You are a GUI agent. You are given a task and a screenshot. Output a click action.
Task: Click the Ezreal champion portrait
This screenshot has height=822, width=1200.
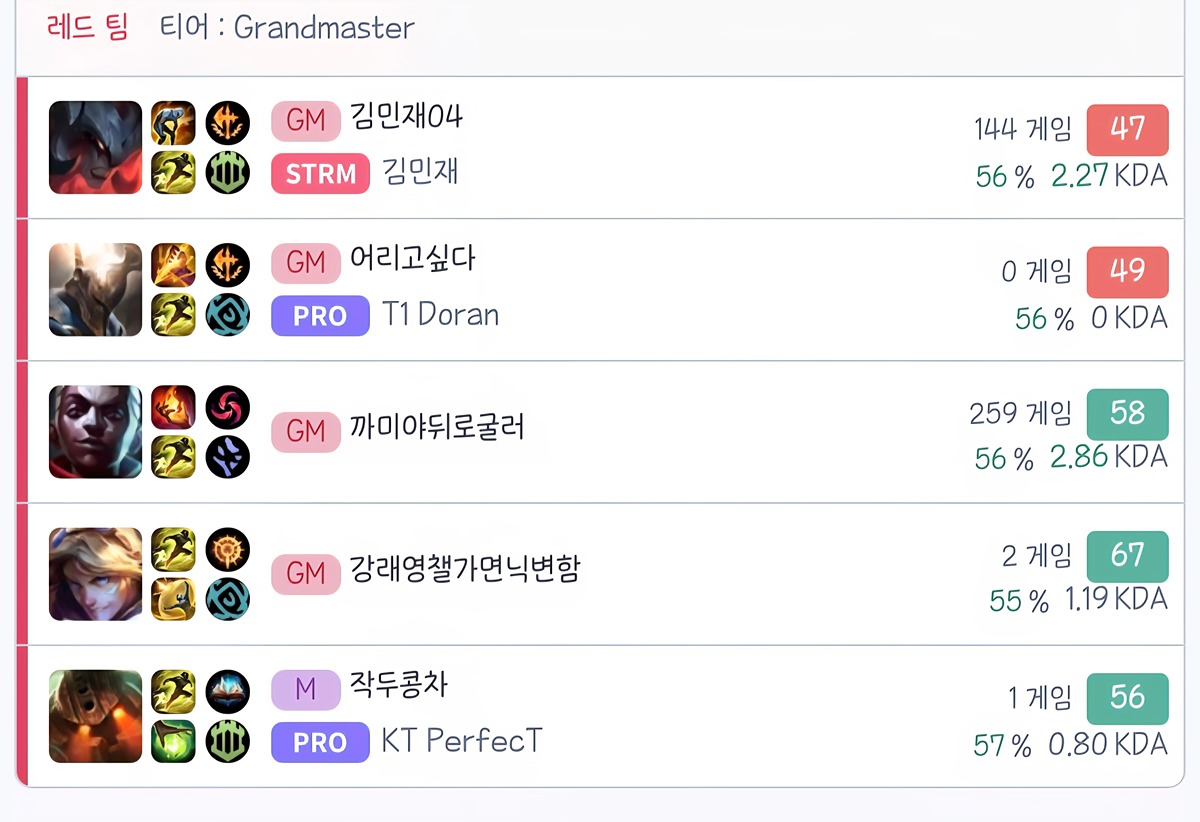point(95,574)
